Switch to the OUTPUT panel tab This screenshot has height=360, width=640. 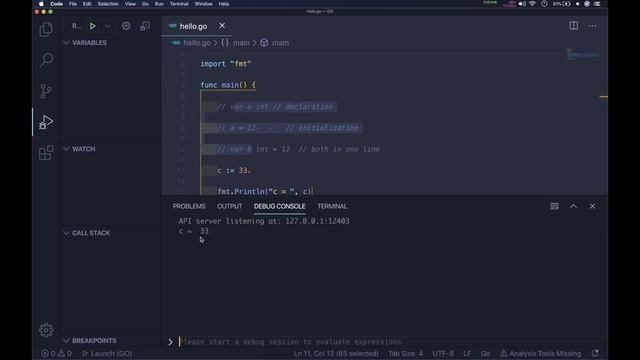(x=230, y=206)
